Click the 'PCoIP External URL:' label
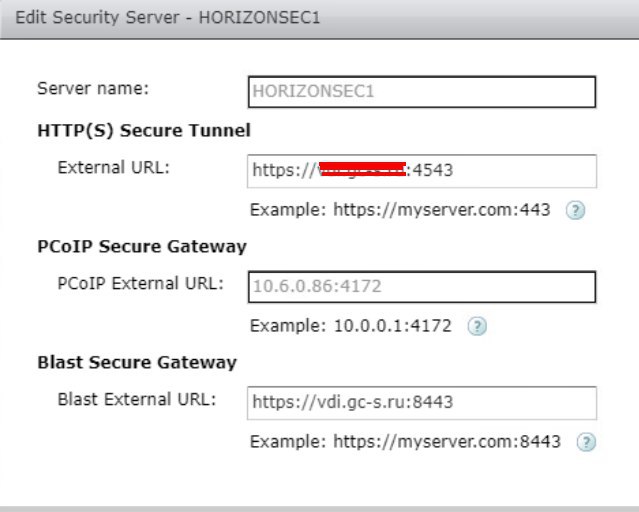Viewport: 639px width, 512px height. (141, 283)
